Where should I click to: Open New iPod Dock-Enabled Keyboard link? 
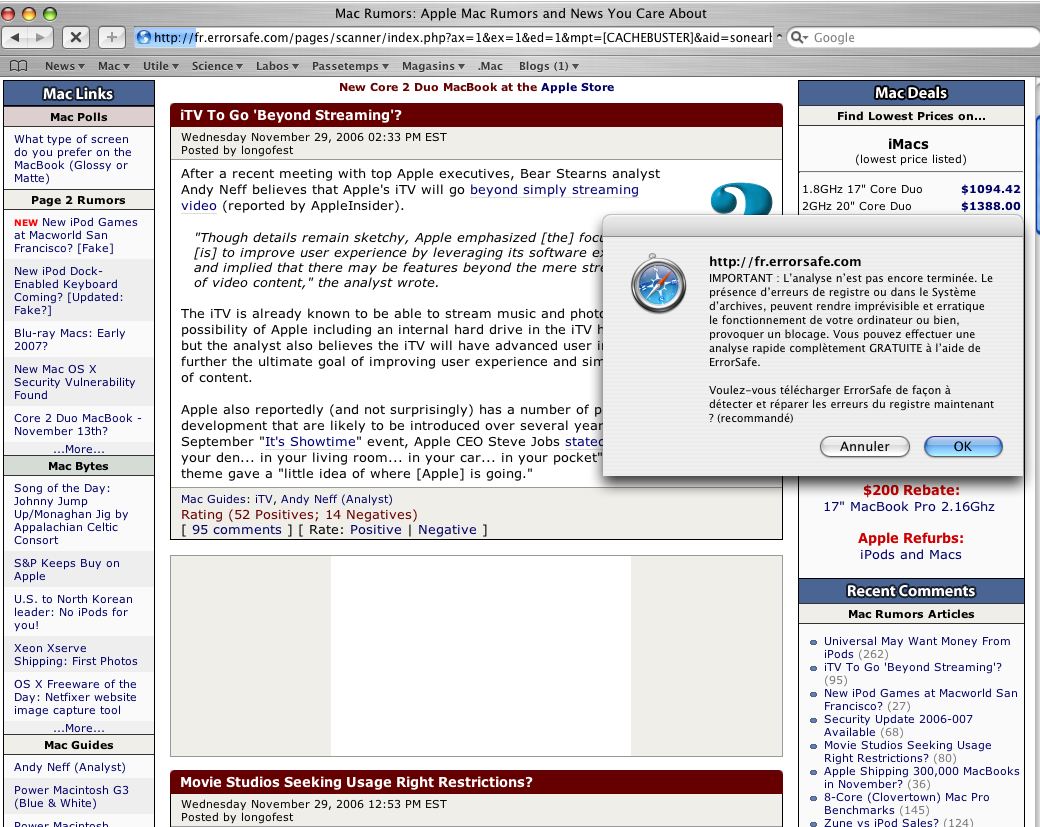pyautogui.click(x=68, y=290)
